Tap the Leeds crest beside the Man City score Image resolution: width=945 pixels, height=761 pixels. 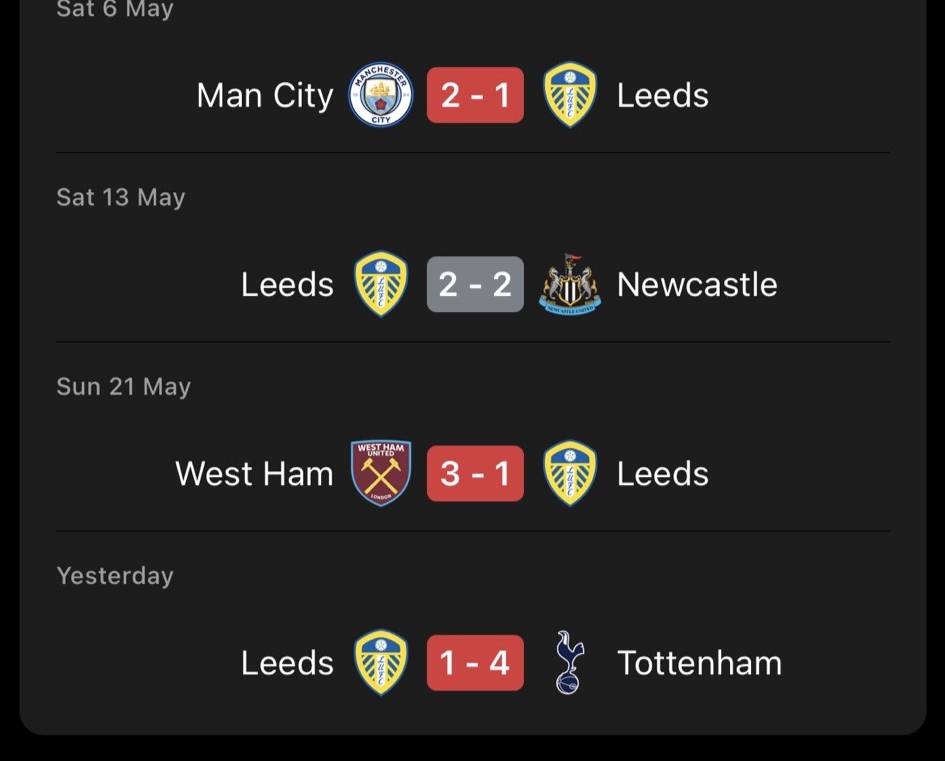click(570, 95)
